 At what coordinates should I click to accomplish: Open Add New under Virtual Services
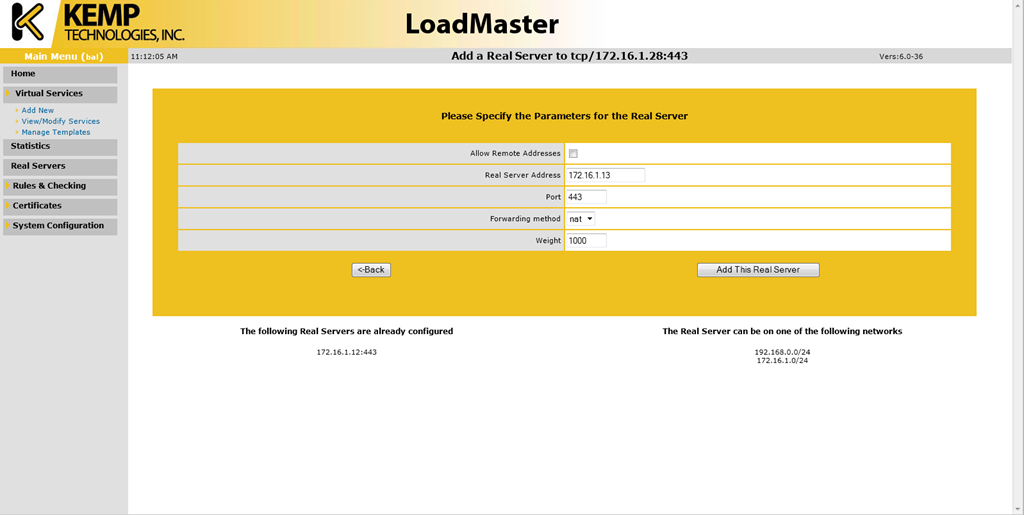click(37, 110)
